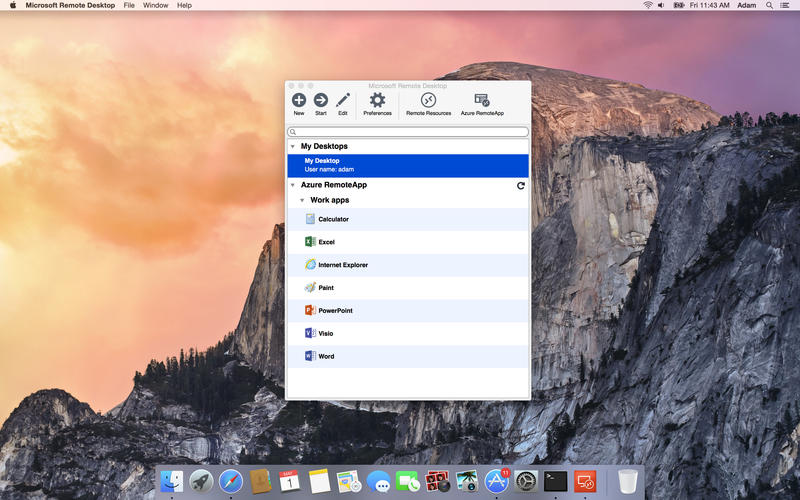Collapse the My Desktops group
Image resolution: width=800 pixels, height=500 pixels.
pyautogui.click(x=293, y=146)
